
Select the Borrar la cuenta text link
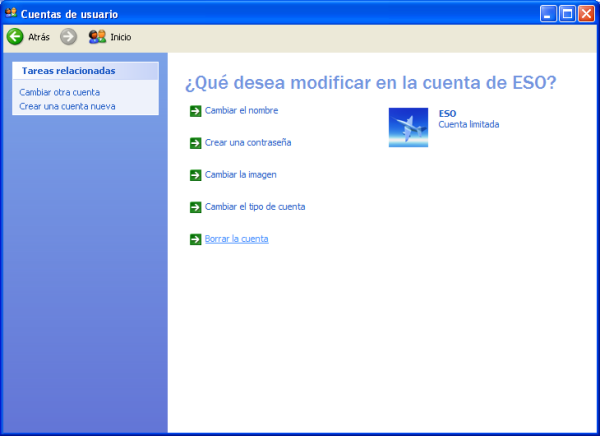coord(236,239)
